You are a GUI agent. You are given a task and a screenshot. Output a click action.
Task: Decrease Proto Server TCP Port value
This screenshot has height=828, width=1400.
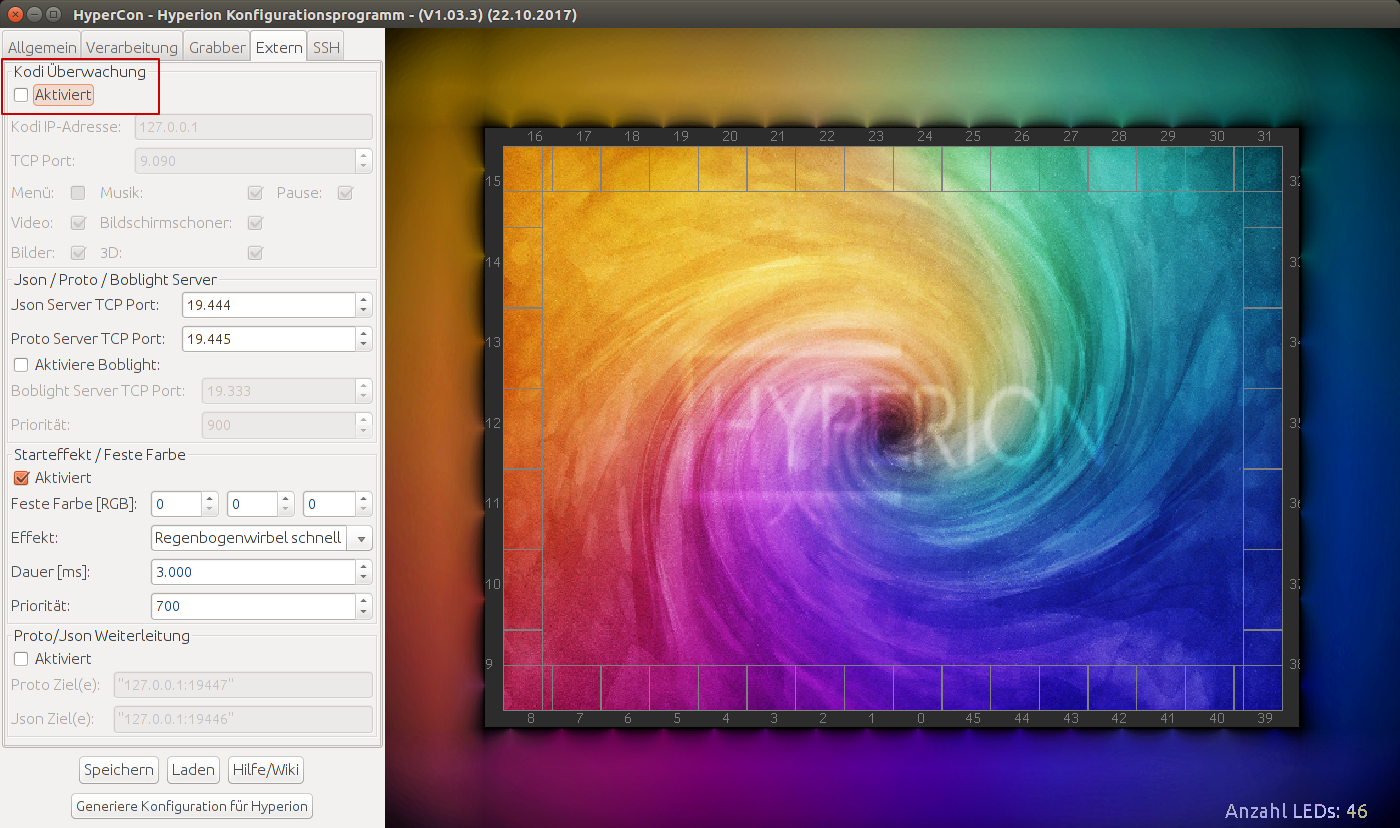(x=364, y=346)
